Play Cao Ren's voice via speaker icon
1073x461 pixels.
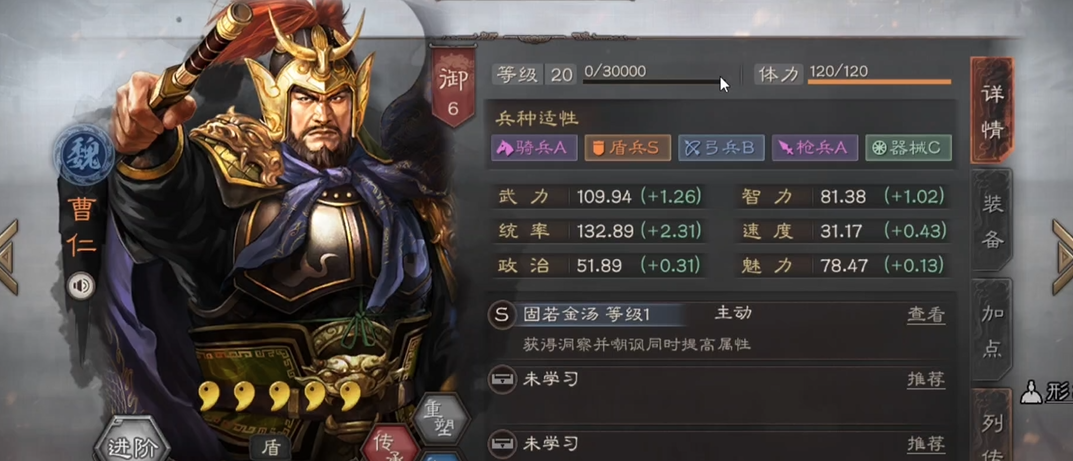81,285
